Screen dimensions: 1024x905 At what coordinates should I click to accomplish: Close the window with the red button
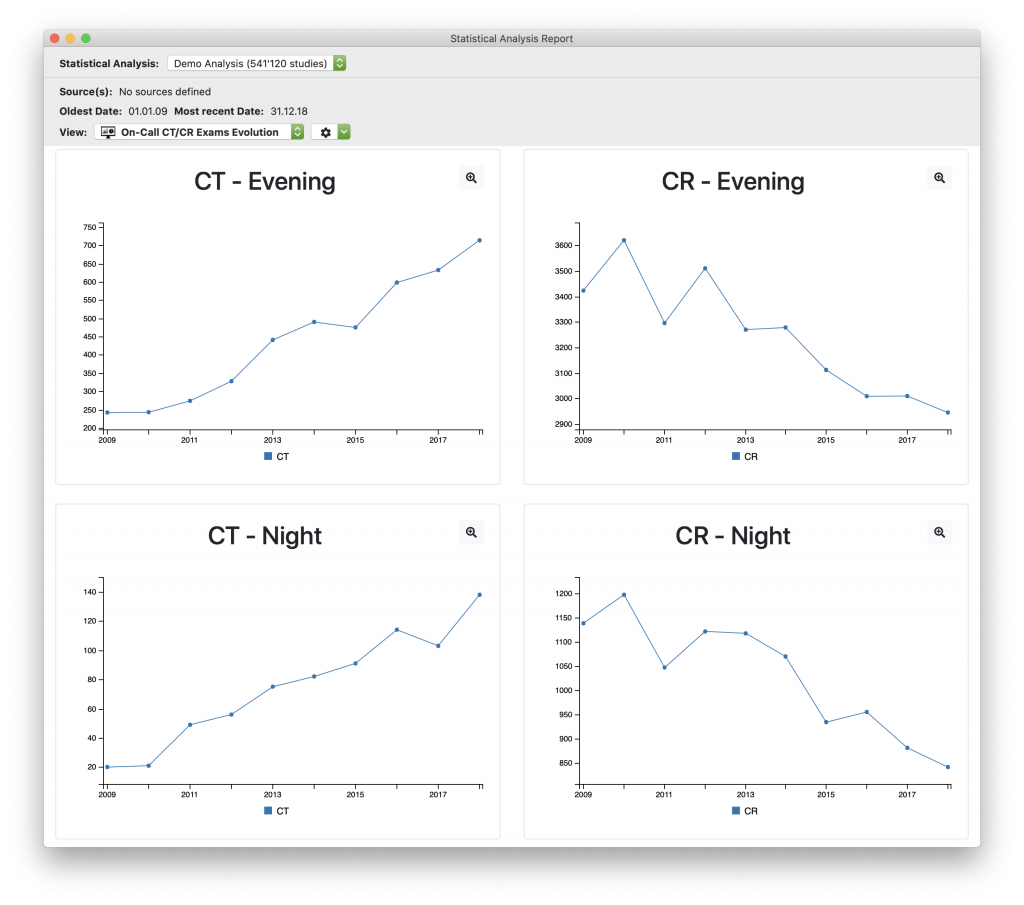(55, 39)
